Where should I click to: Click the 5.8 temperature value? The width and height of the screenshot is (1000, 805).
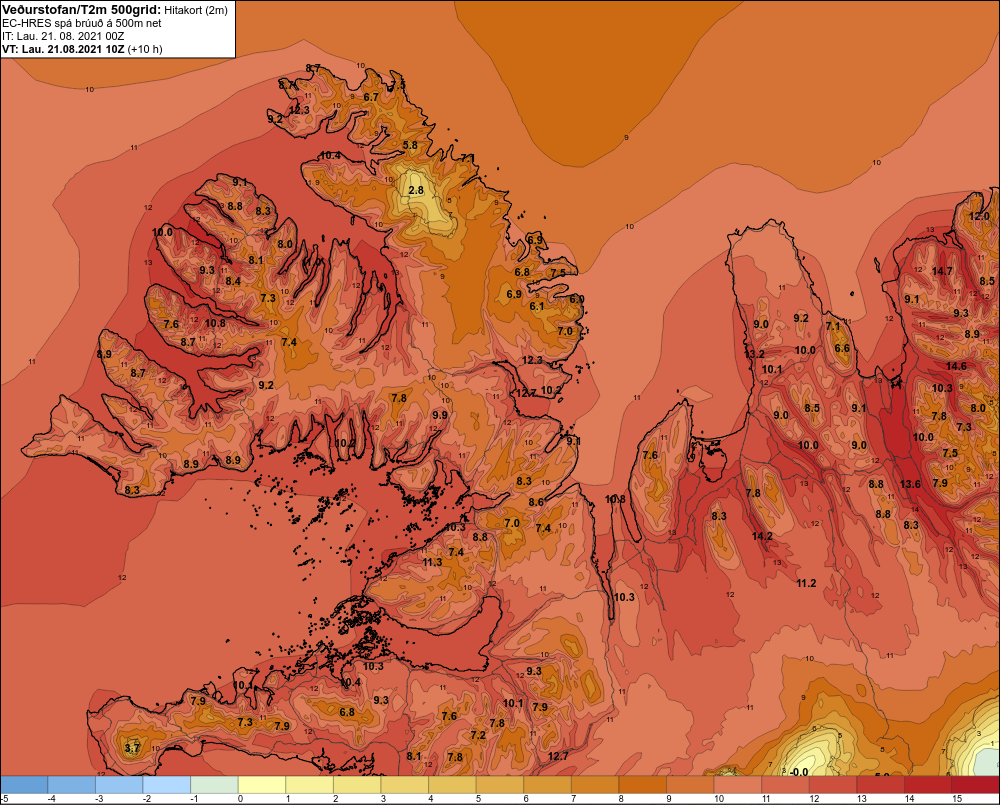click(x=410, y=145)
